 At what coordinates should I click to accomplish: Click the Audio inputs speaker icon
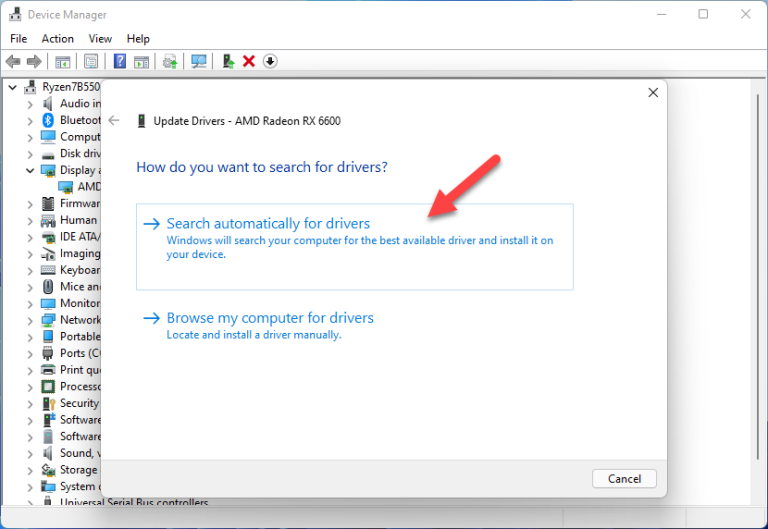tap(48, 103)
